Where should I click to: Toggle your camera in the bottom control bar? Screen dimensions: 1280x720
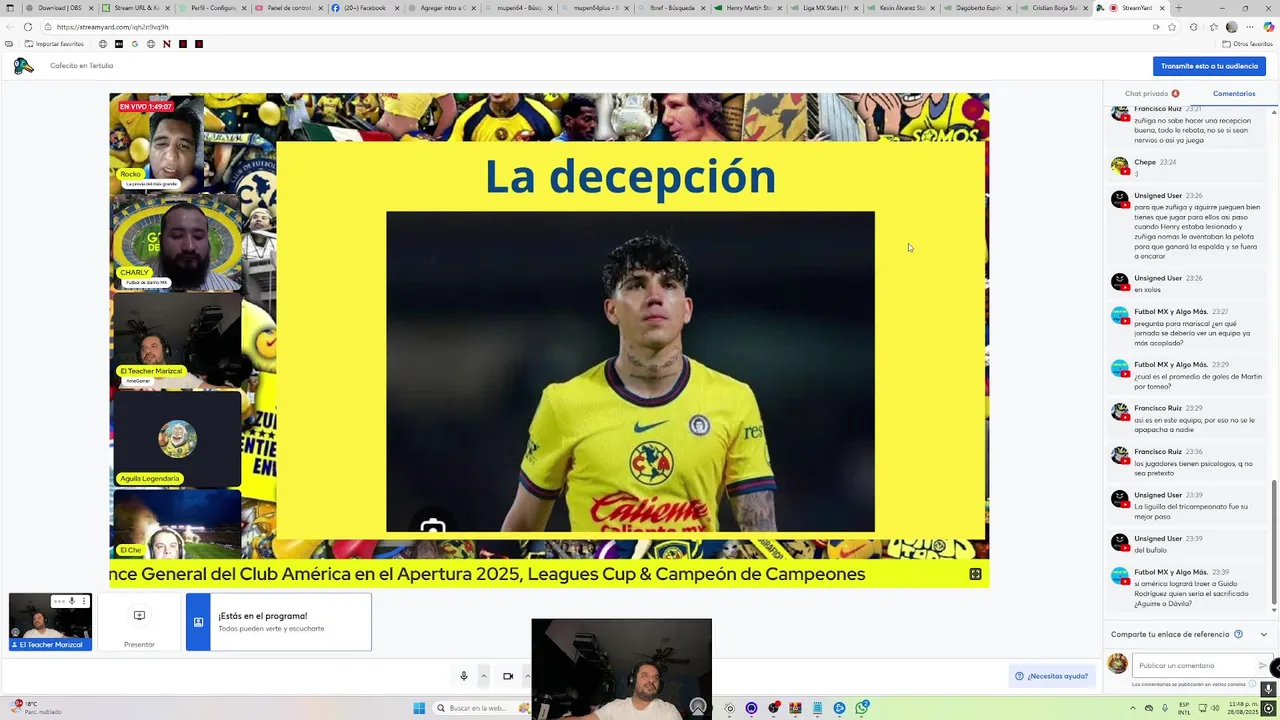508,676
